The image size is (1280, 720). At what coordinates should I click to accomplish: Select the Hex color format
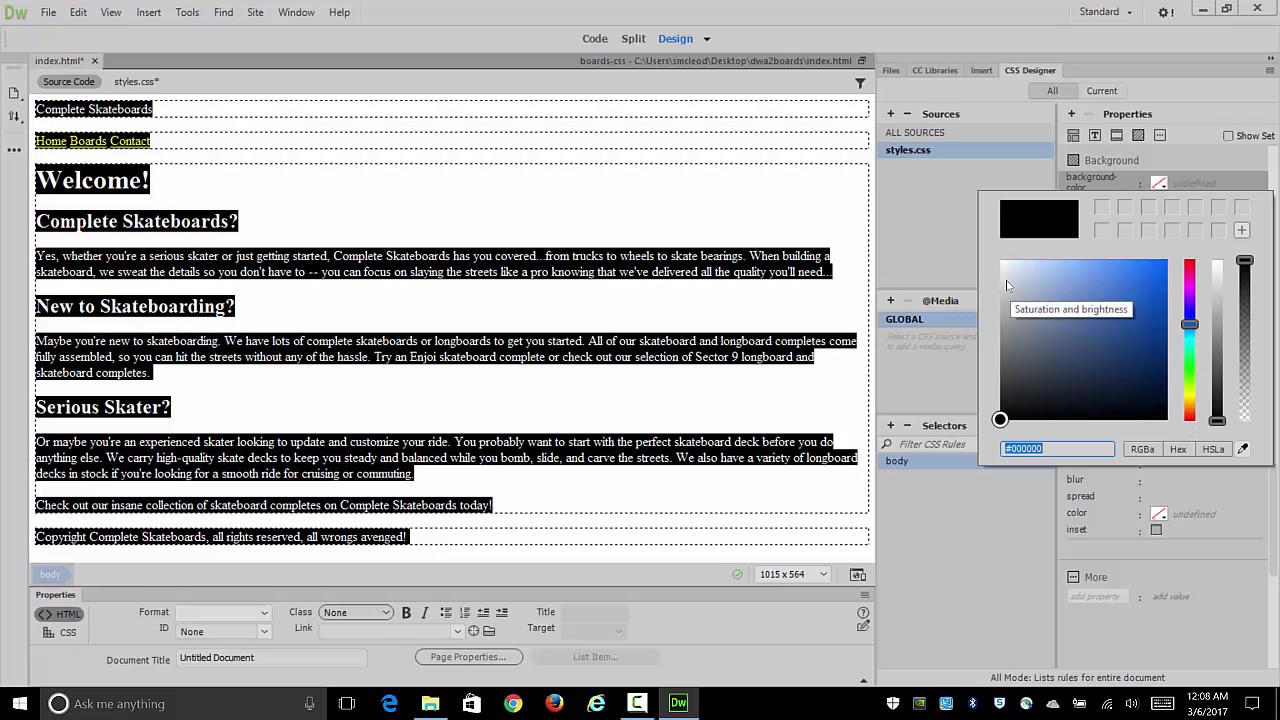click(x=1178, y=450)
